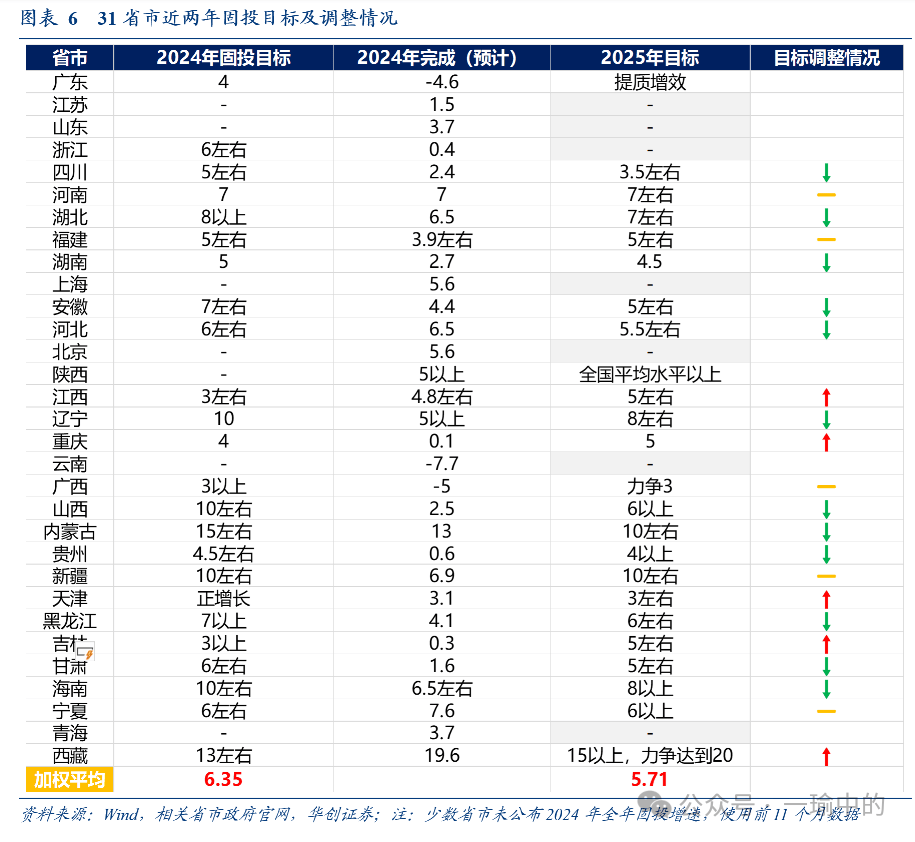This screenshot has width=915, height=842.
Task: Click the green down arrow beside 海南
Action: click(825, 688)
